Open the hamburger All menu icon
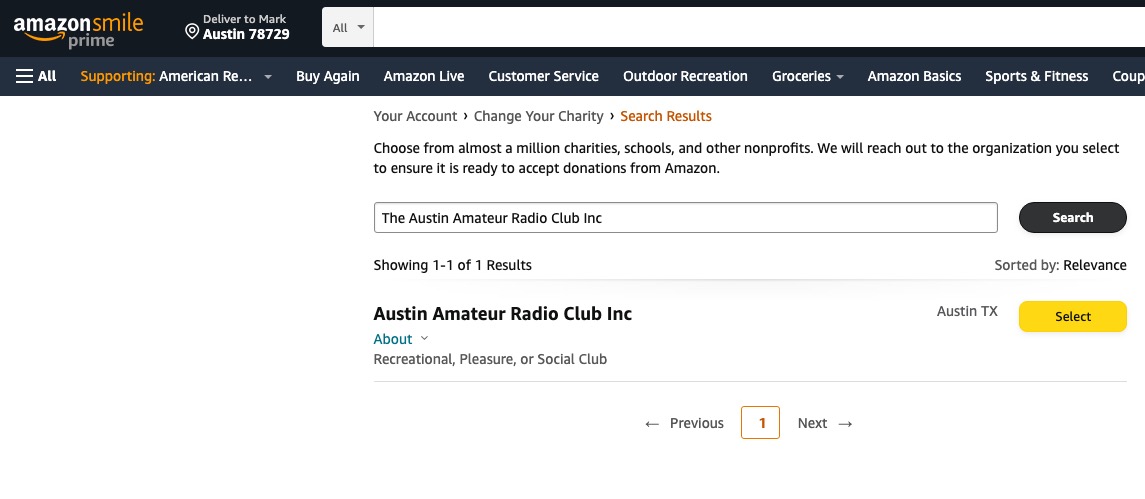 [x=24, y=76]
